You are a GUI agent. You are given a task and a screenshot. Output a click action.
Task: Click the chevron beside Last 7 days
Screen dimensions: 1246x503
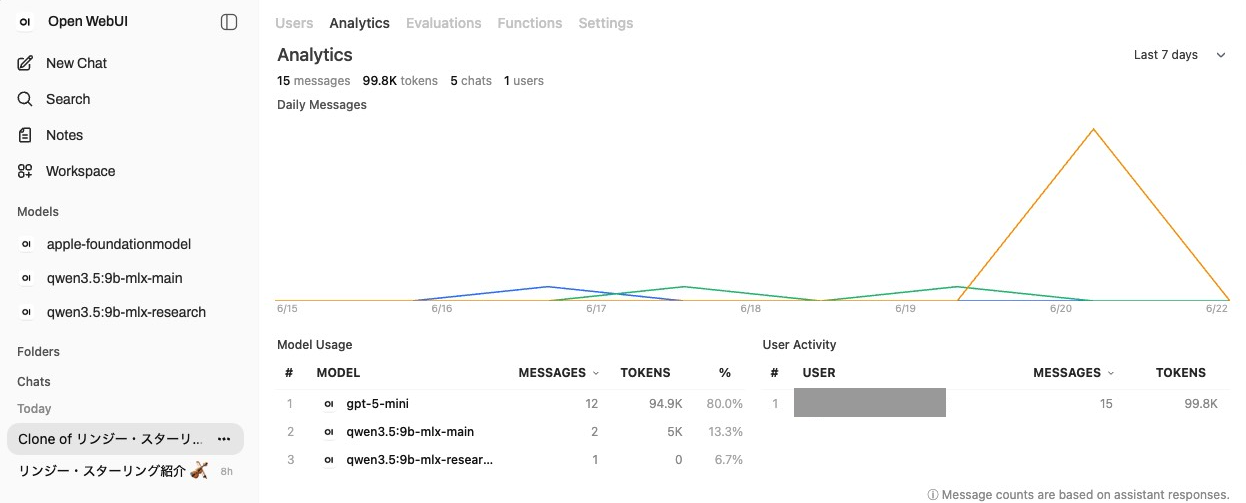pos(1220,55)
